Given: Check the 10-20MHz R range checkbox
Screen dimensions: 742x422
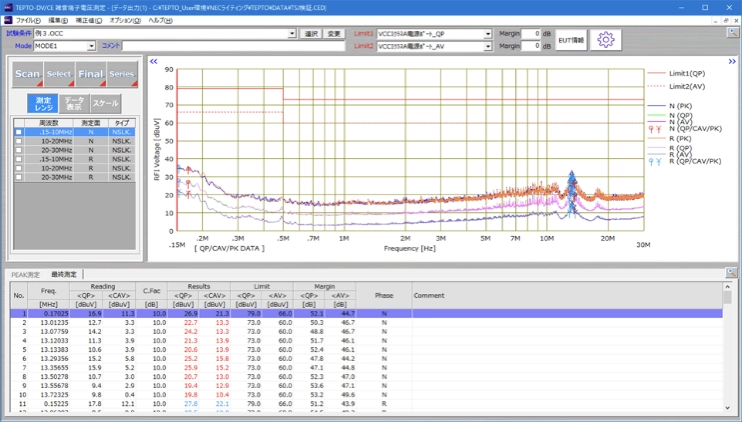Looking at the screenshot, I should (18, 168).
